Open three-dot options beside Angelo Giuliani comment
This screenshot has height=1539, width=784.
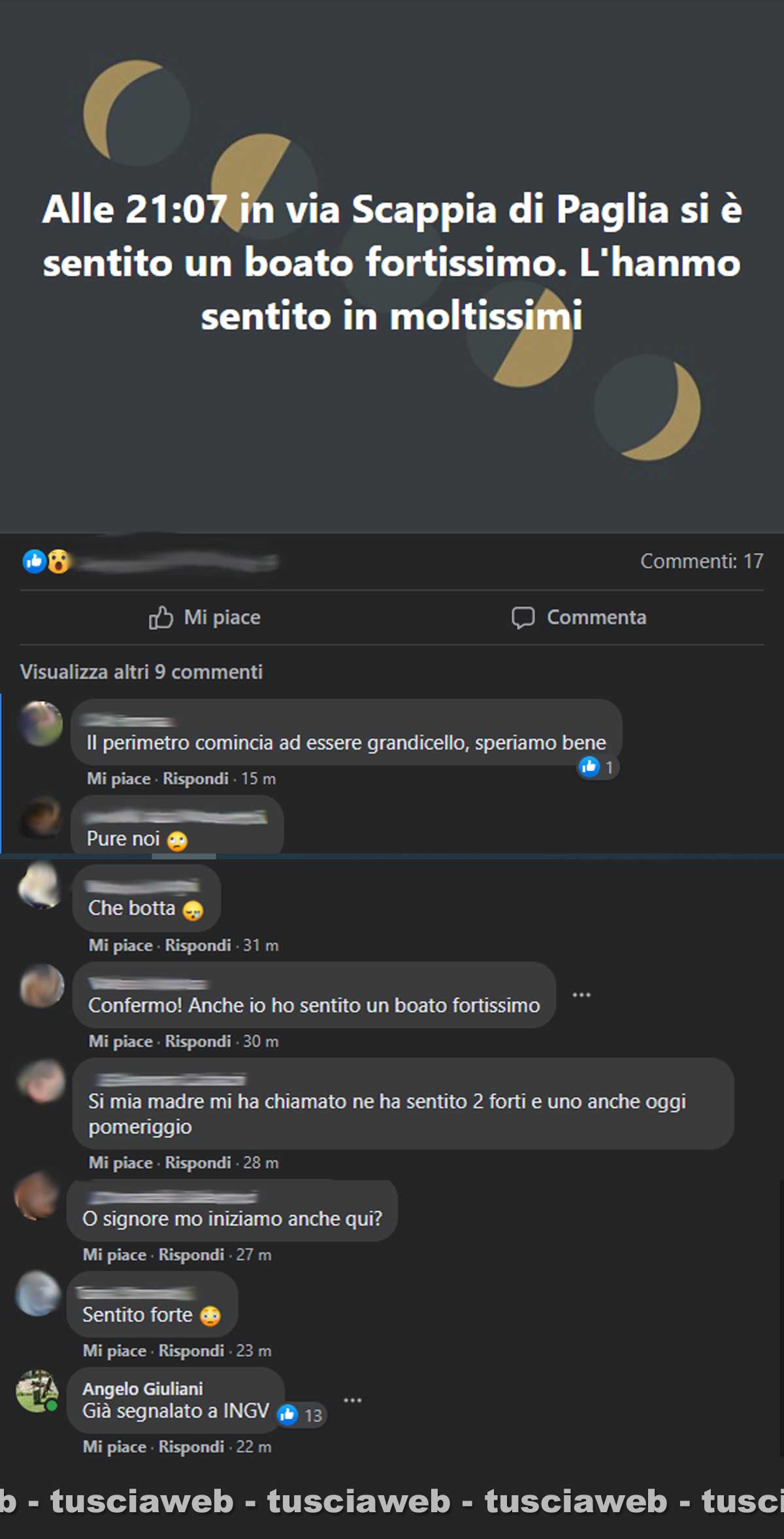click(x=353, y=1400)
